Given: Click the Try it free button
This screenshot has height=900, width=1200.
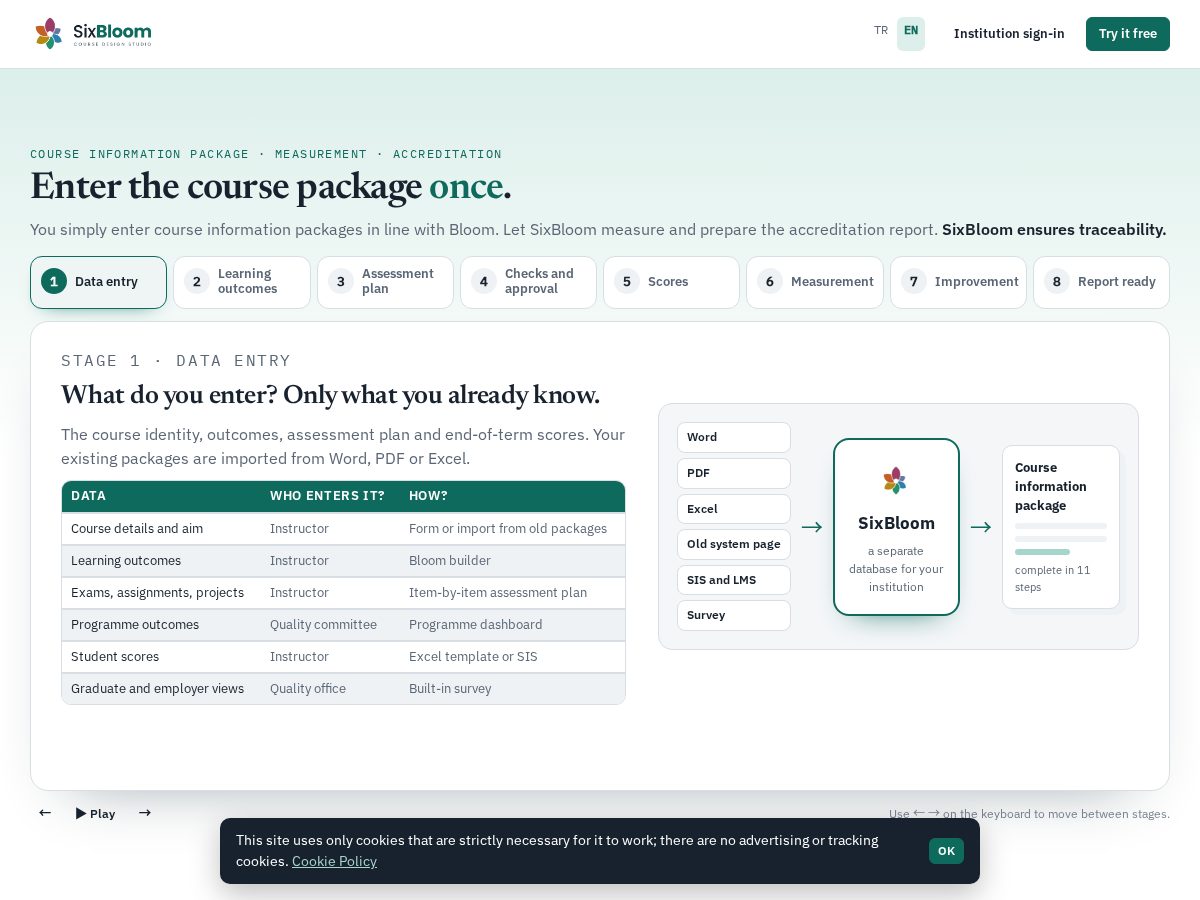Looking at the screenshot, I should click(1128, 33).
